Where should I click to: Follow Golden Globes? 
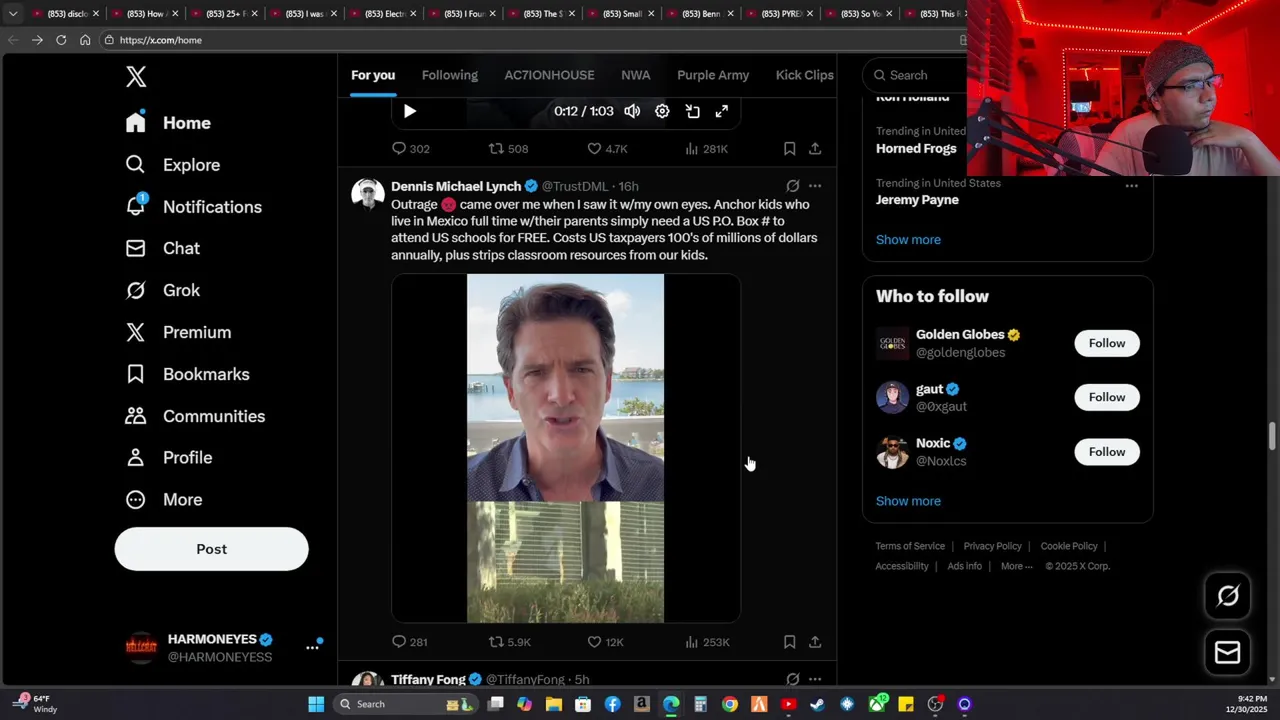coord(1107,343)
